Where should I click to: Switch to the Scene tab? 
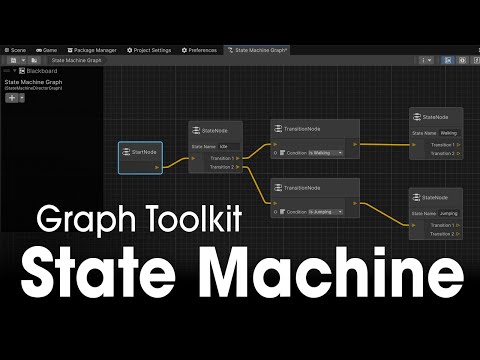[x=15, y=50]
